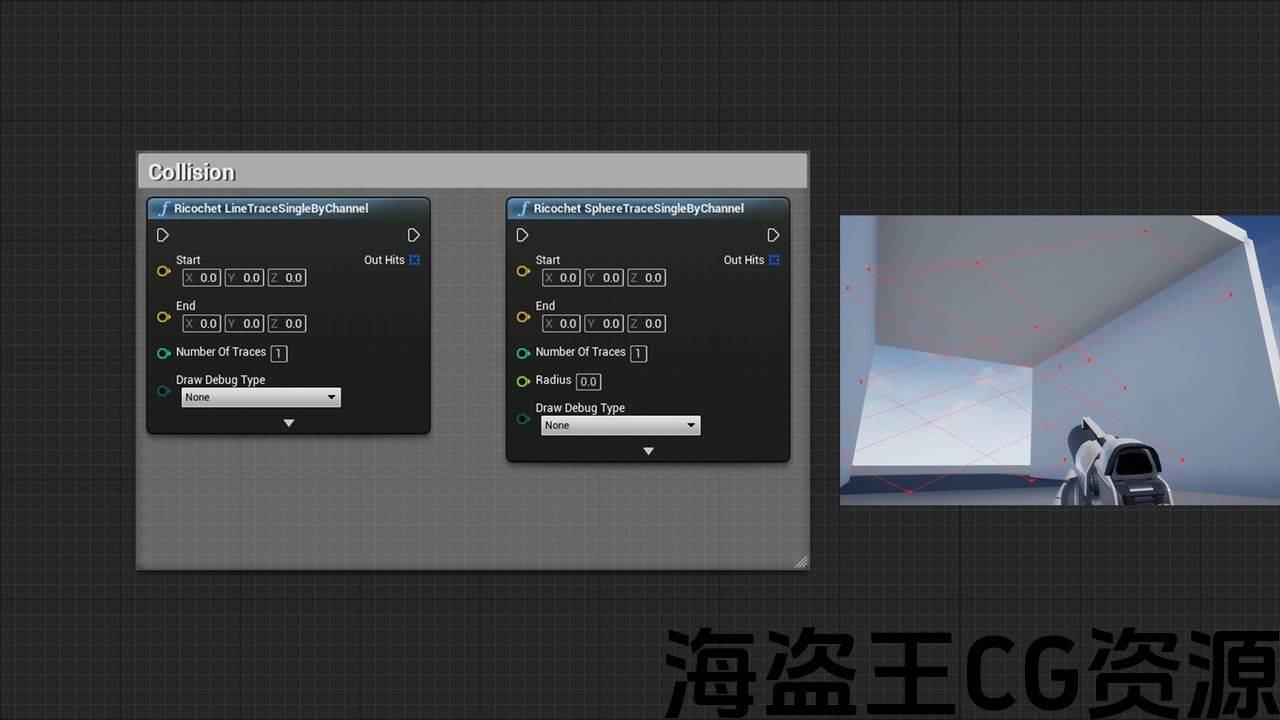Click the LineTrace node output execution pin
1280x720 pixels.
413,235
